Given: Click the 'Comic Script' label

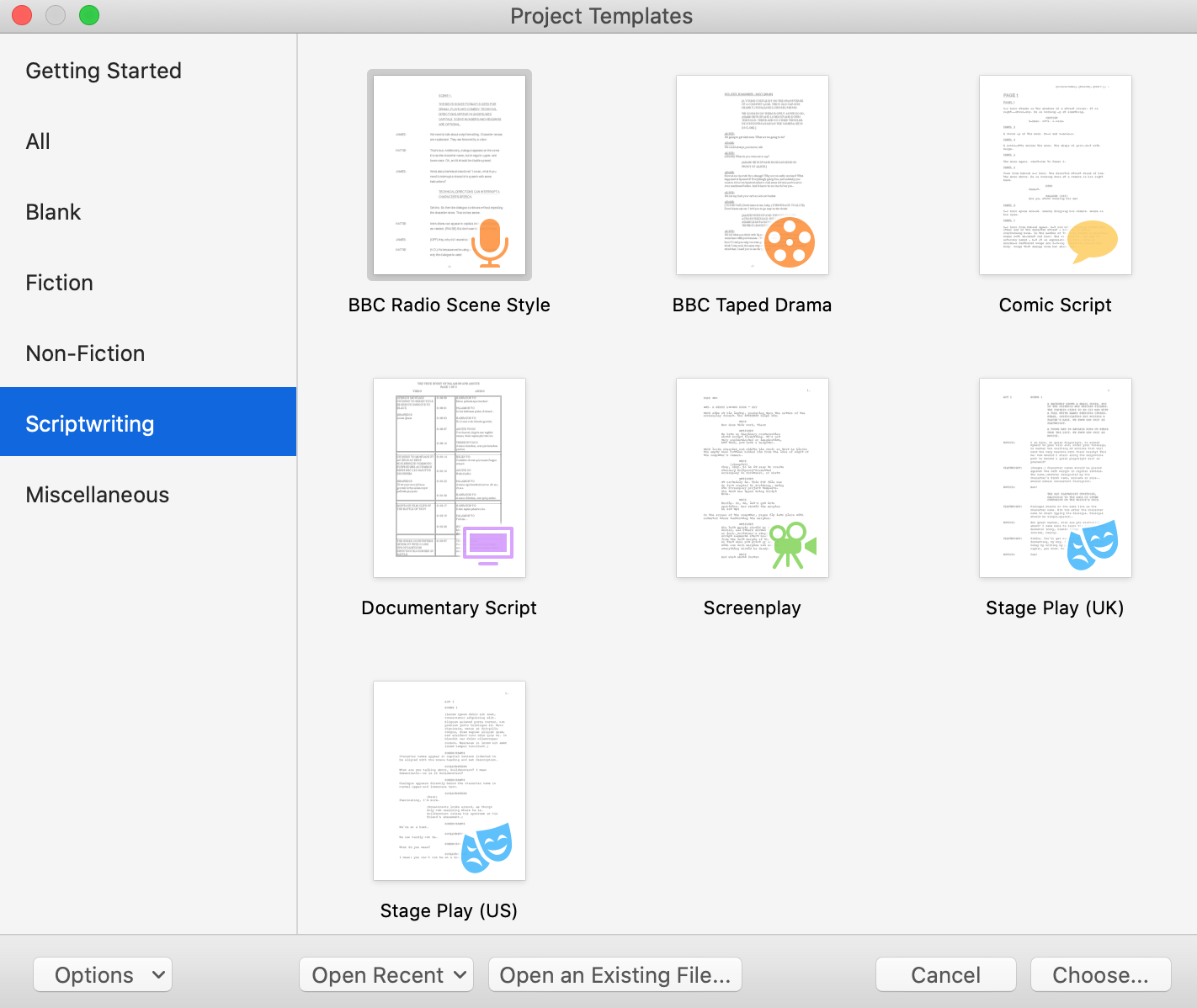Looking at the screenshot, I should 1056,305.
